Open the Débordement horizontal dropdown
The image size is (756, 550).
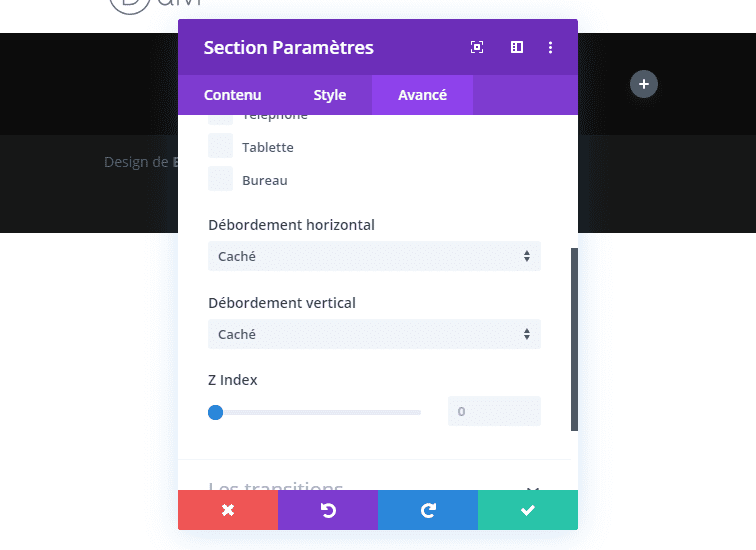pos(374,256)
